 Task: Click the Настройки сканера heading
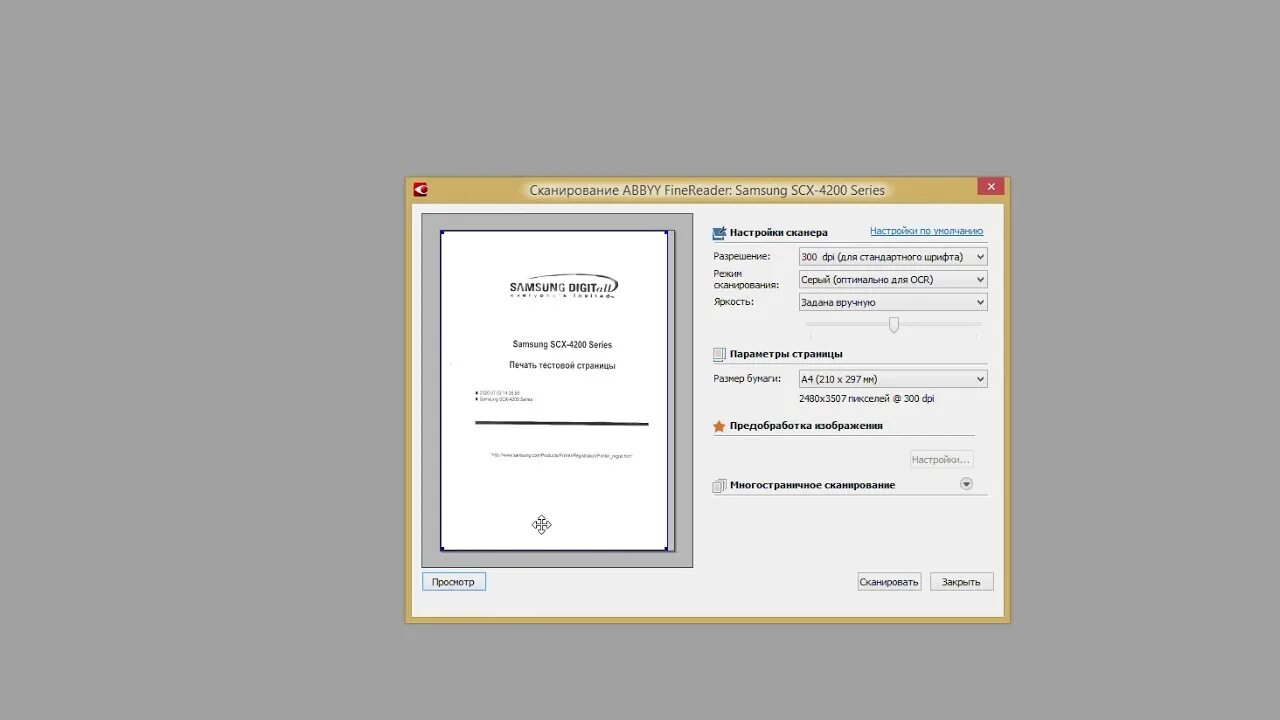pyautogui.click(x=779, y=233)
